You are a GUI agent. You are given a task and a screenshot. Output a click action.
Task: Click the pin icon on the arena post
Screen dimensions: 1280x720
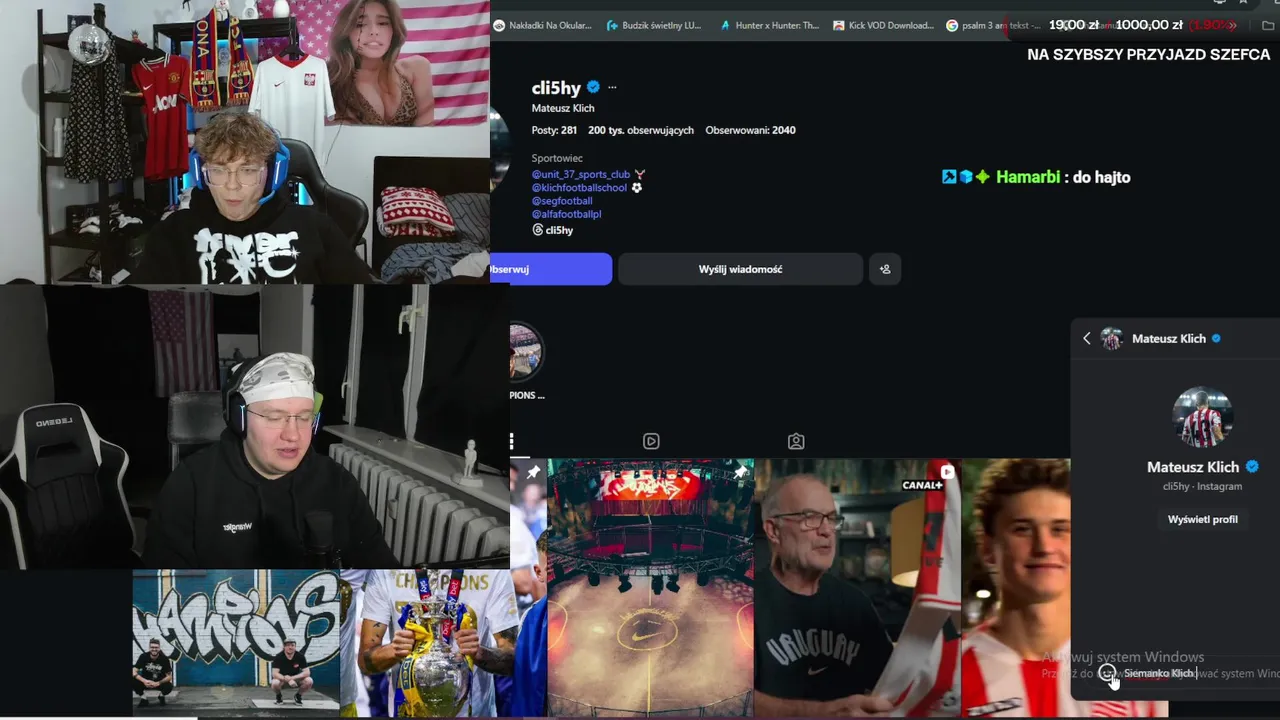[x=740, y=472]
